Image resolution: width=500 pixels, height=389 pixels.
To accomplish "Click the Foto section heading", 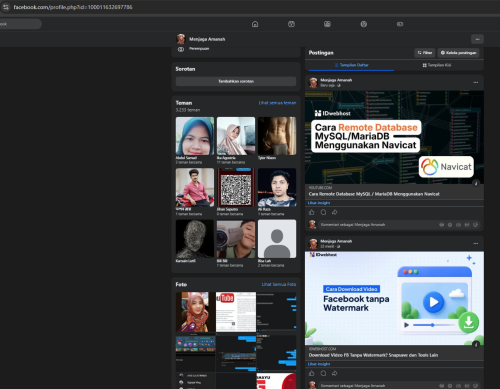I will click(x=181, y=284).
